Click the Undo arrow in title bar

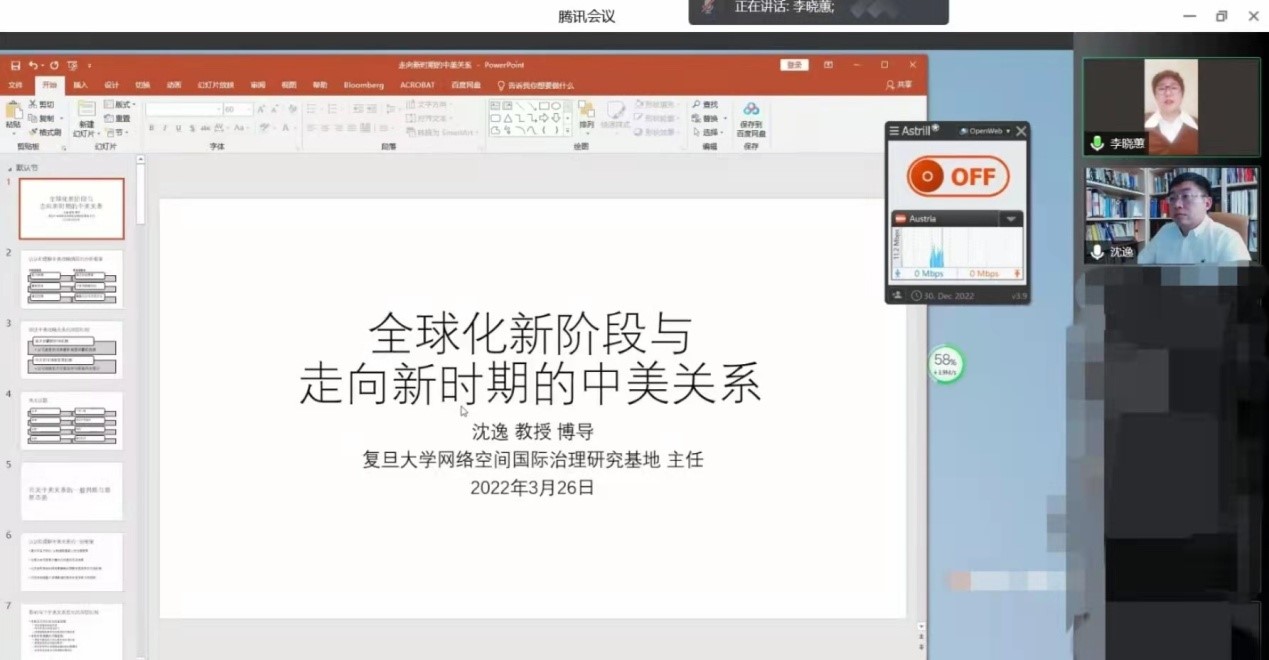point(33,65)
